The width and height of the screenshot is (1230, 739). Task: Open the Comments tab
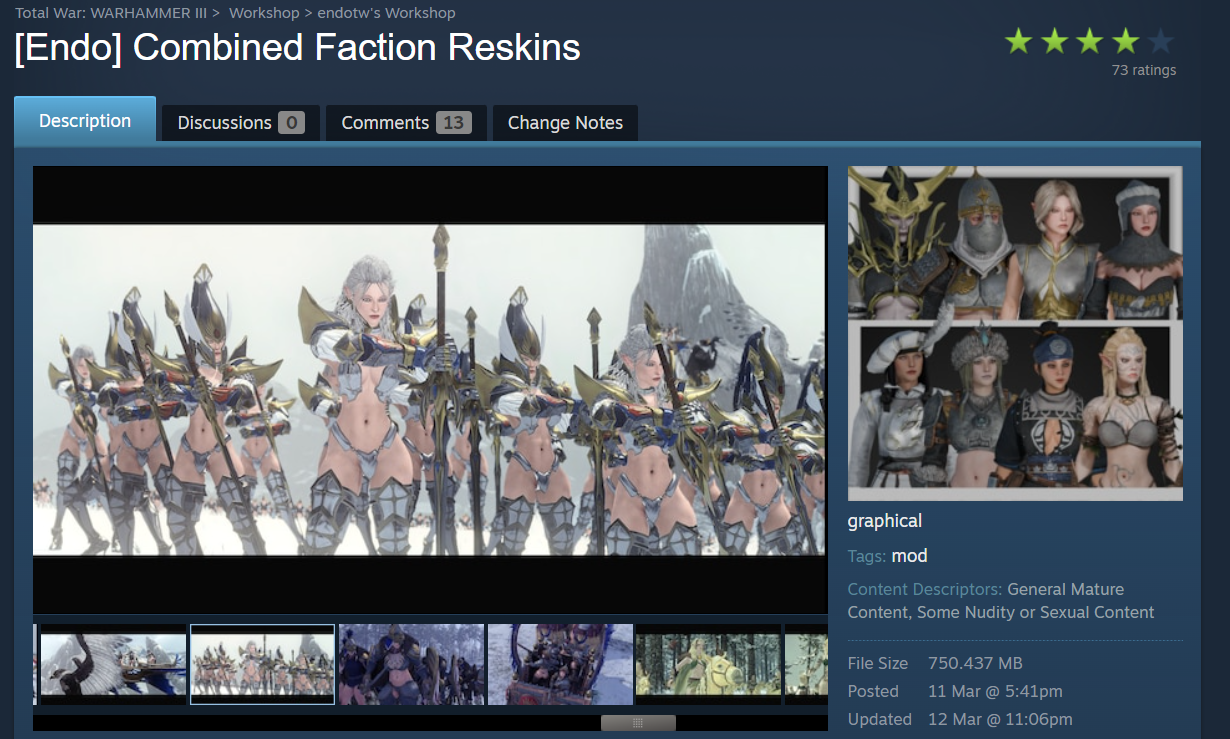click(406, 123)
